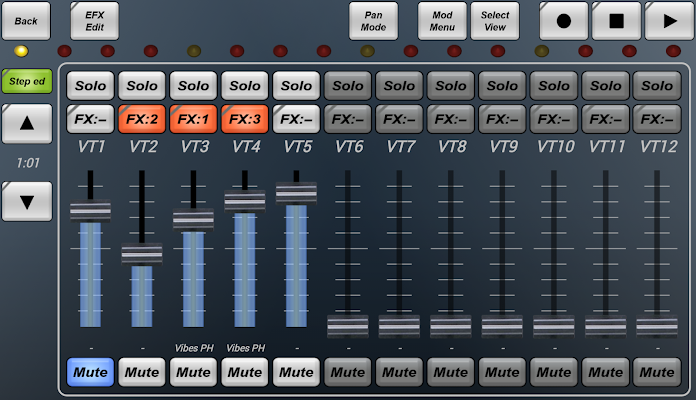The width and height of the screenshot is (696, 400).
Task: Start recording with the Record button
Action: click(564, 21)
